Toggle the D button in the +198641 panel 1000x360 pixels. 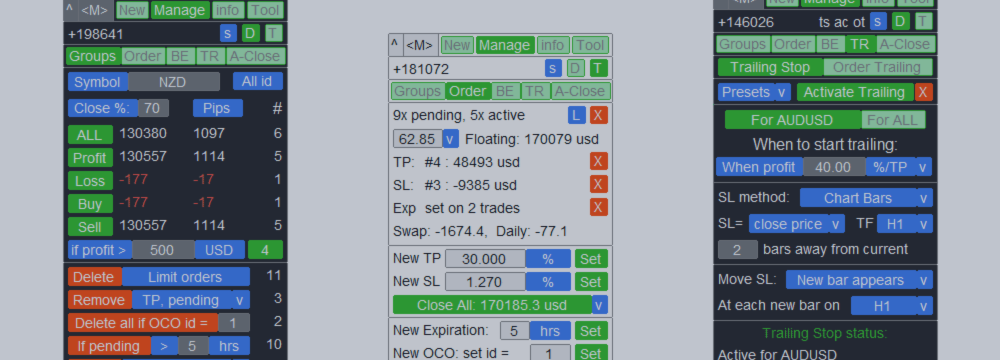(251, 33)
